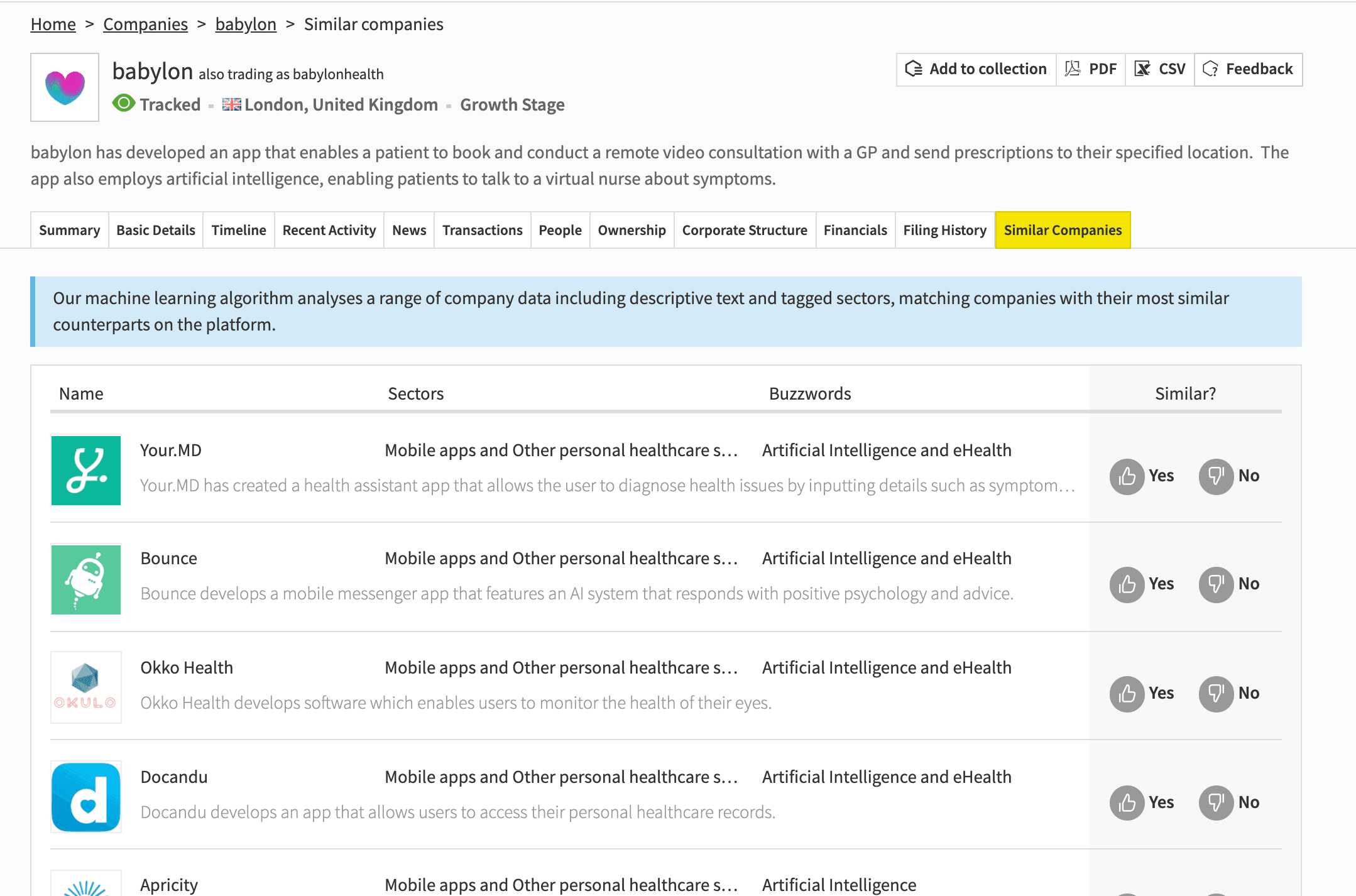Click Apricity's Artificial Intelligence buzzword
The width and height of the screenshot is (1356, 896).
tap(839, 885)
